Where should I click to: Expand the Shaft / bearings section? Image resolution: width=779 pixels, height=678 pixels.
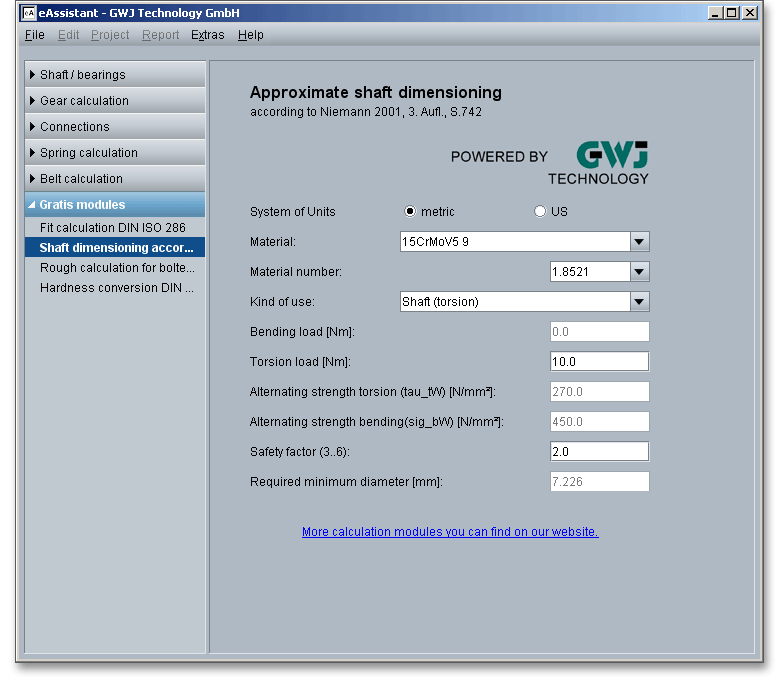point(115,75)
